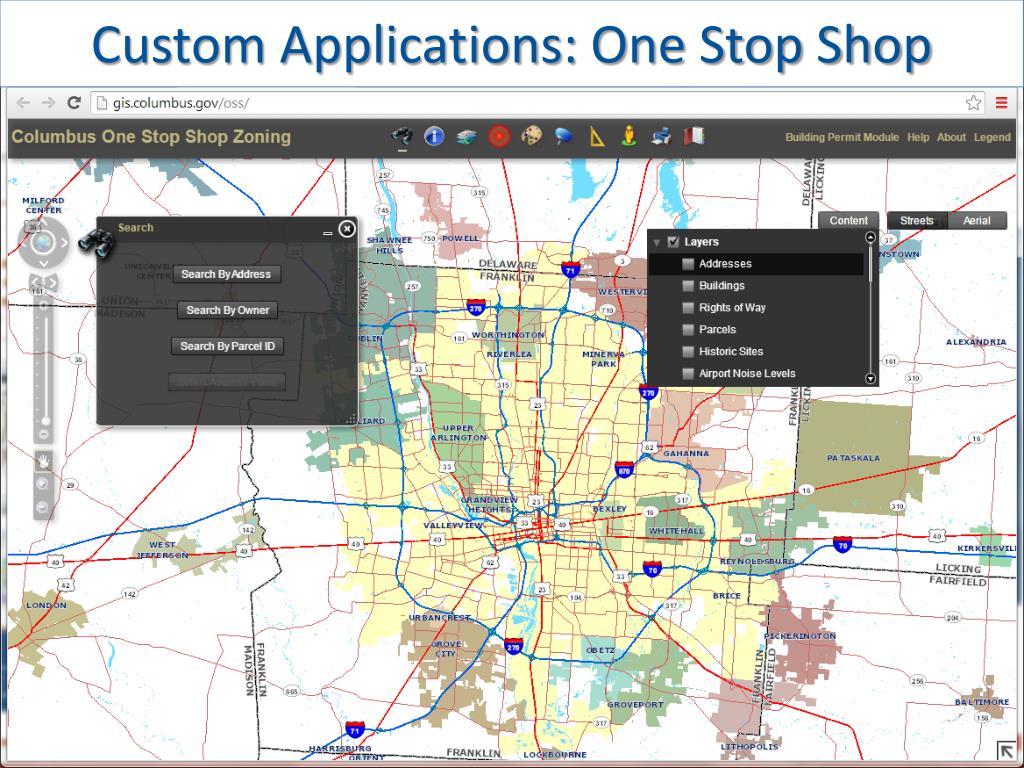1024x768 pixels.
Task: Select the yellow triangle measure tool
Action: click(x=596, y=136)
